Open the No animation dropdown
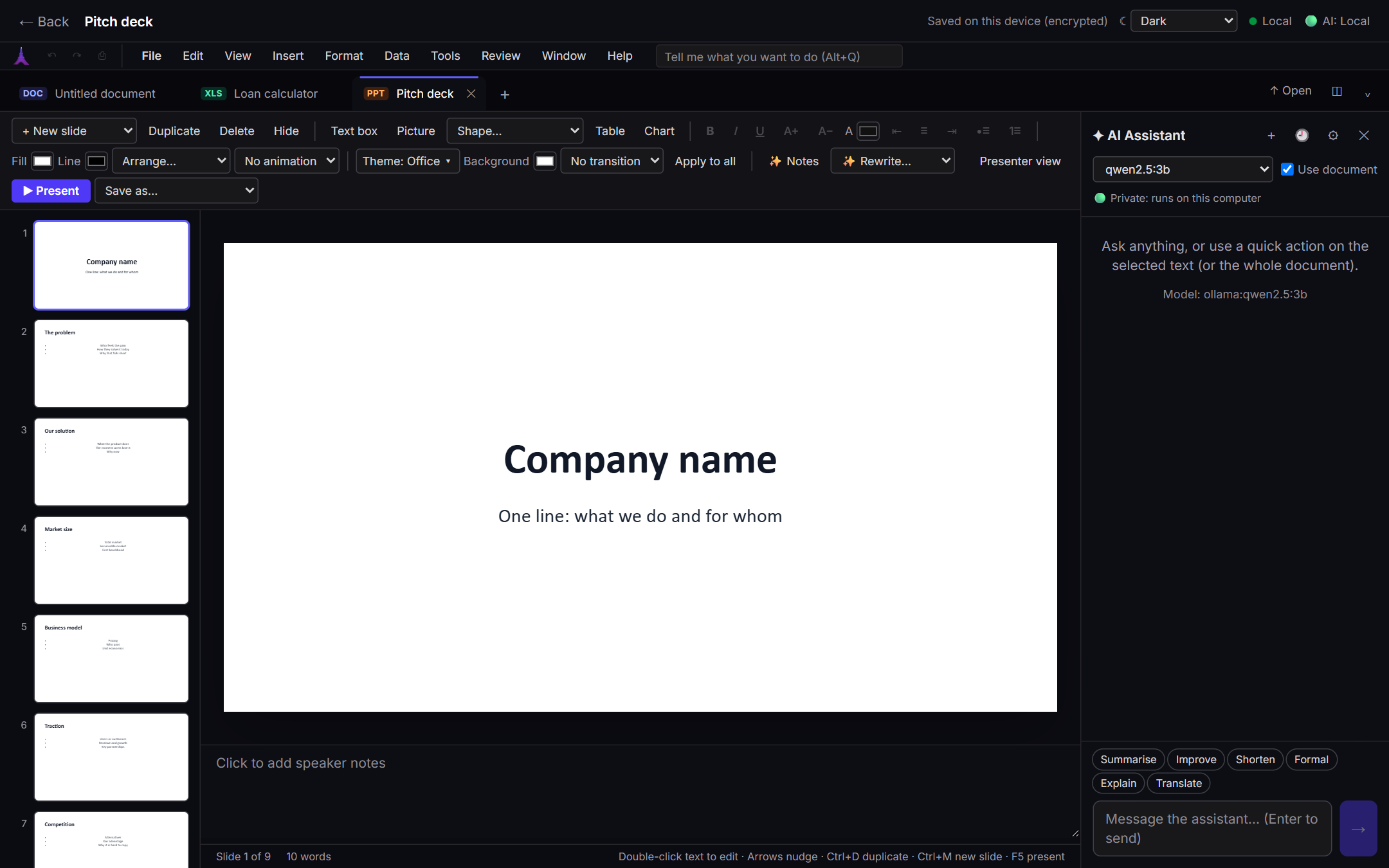1389x868 pixels. pyautogui.click(x=287, y=161)
